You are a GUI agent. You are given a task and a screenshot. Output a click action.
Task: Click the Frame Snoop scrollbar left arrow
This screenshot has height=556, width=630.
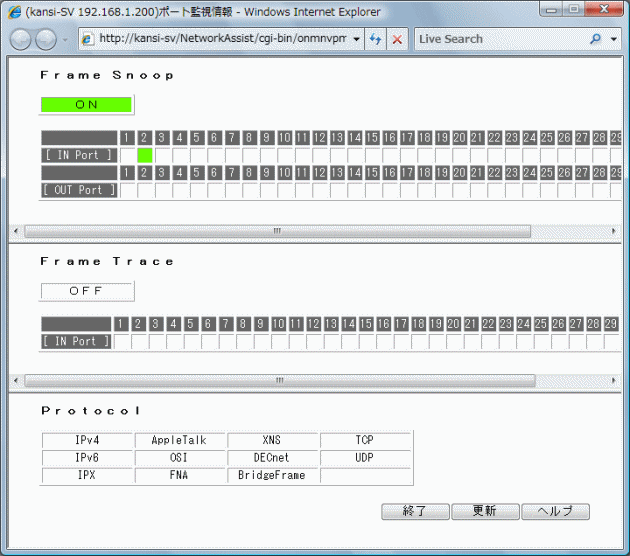coord(16,231)
